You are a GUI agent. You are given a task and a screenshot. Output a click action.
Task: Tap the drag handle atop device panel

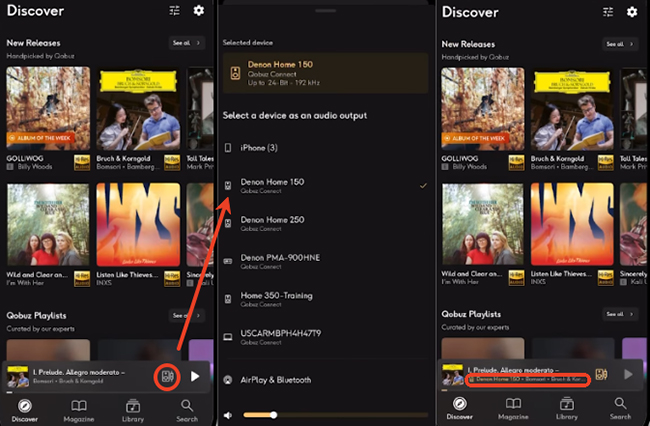point(325,11)
